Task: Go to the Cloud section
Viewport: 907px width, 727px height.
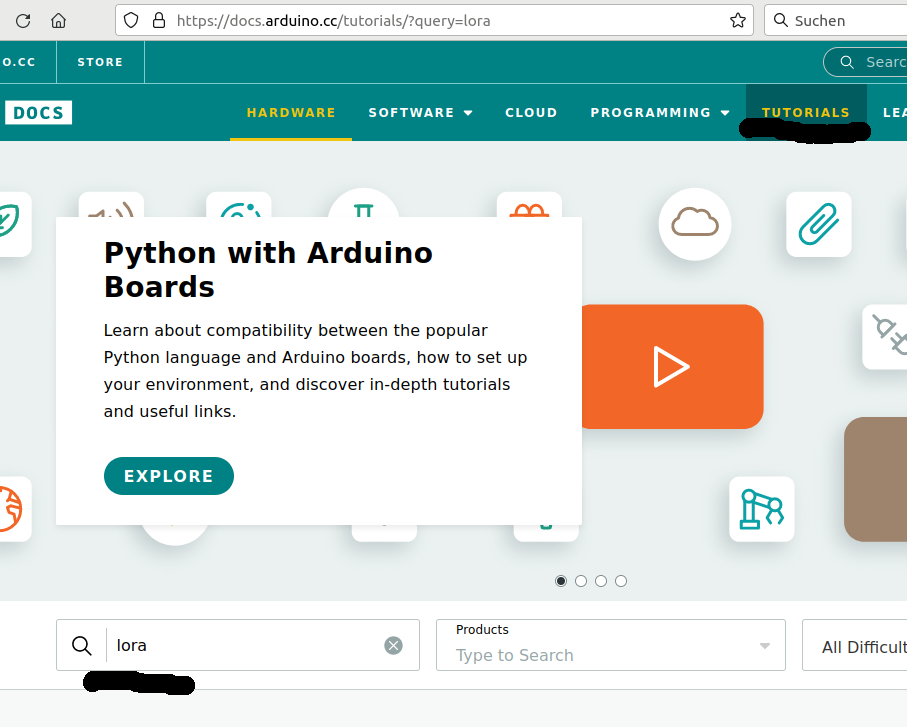Action: point(531,112)
